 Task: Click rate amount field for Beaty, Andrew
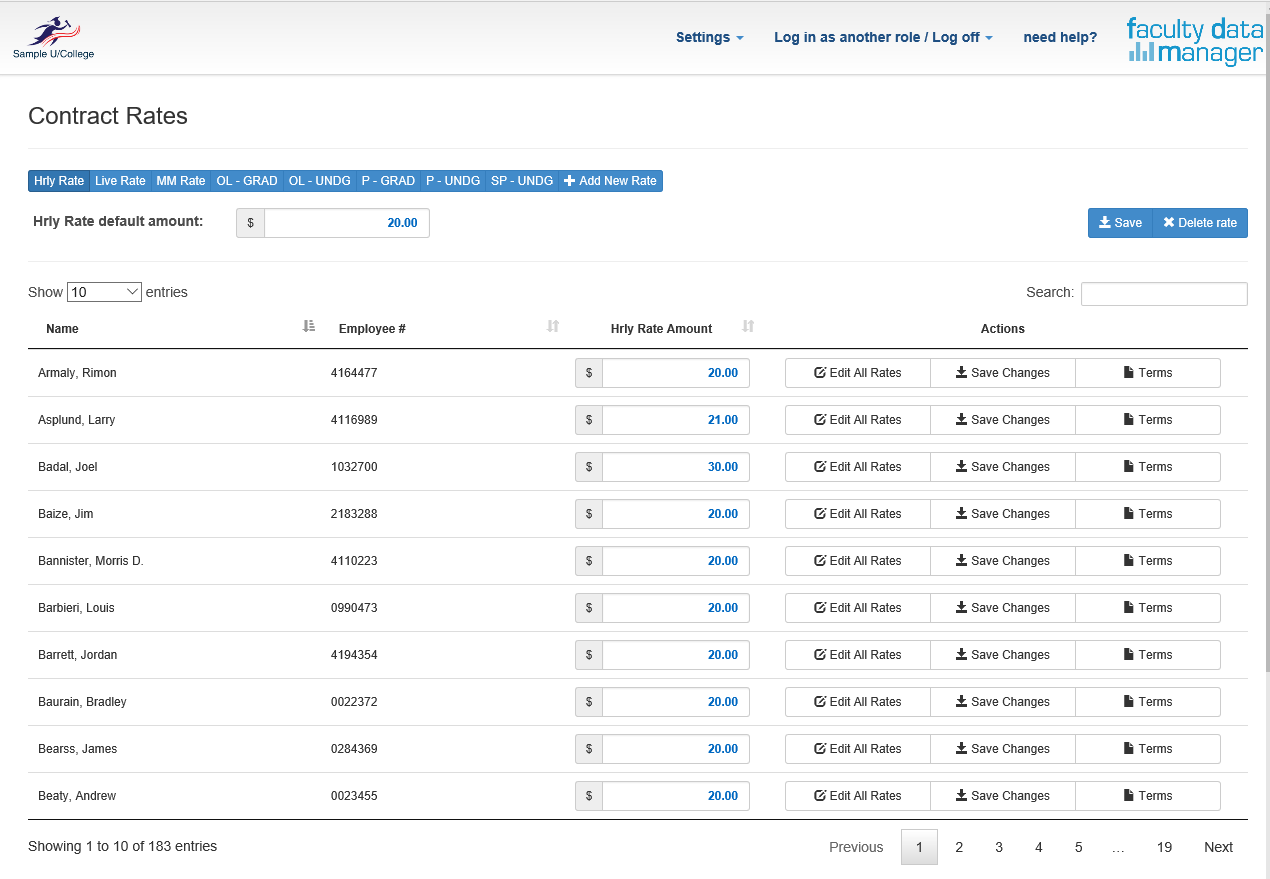pyautogui.click(x=676, y=796)
